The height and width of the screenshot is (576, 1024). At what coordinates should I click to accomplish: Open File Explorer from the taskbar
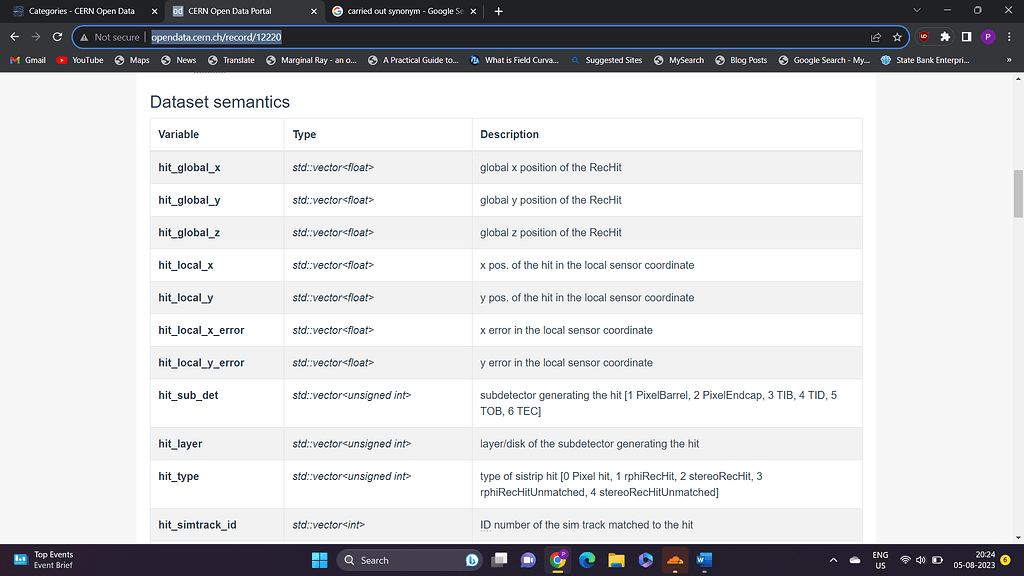(616, 560)
